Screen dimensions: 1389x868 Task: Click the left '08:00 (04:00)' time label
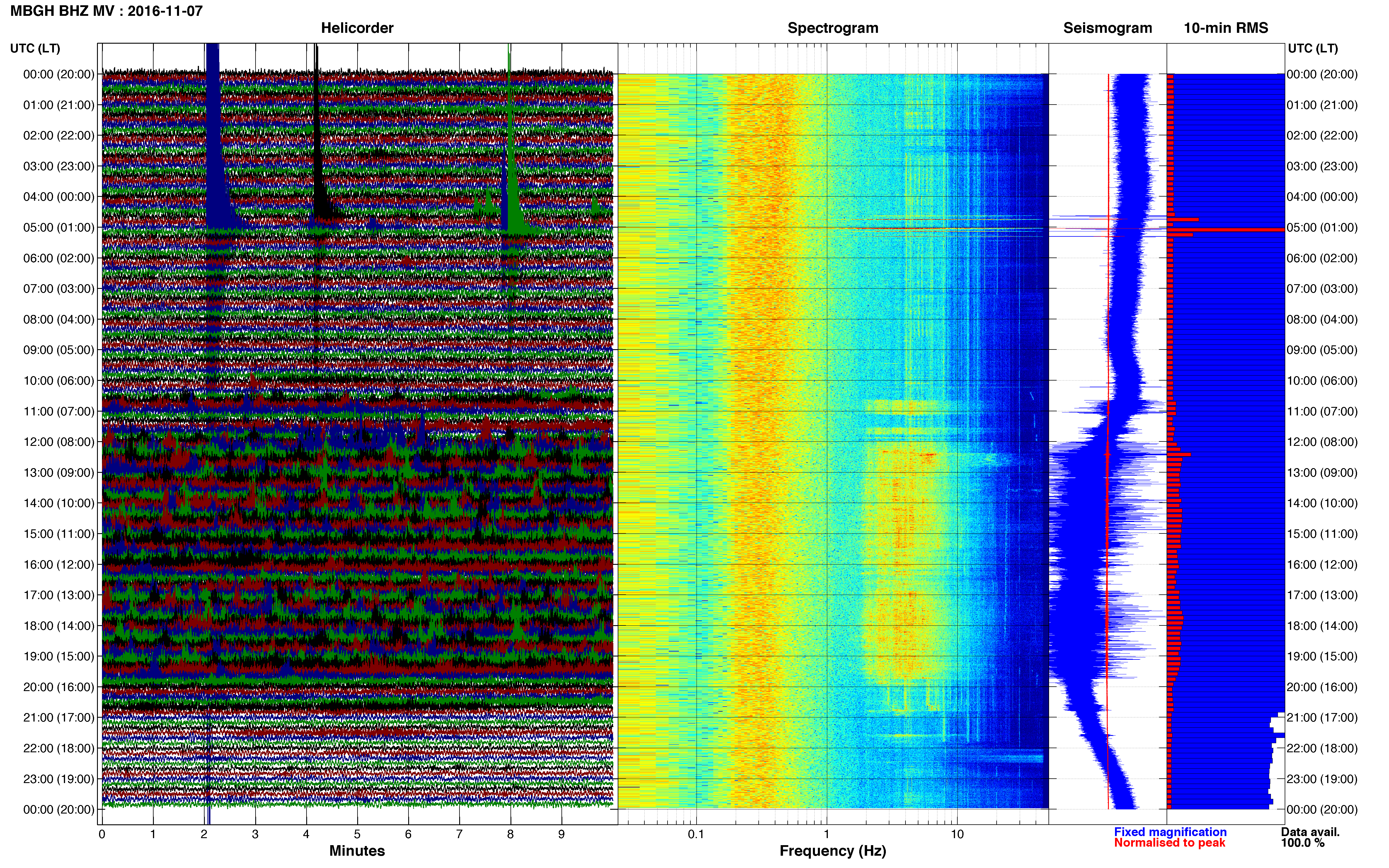tap(59, 319)
